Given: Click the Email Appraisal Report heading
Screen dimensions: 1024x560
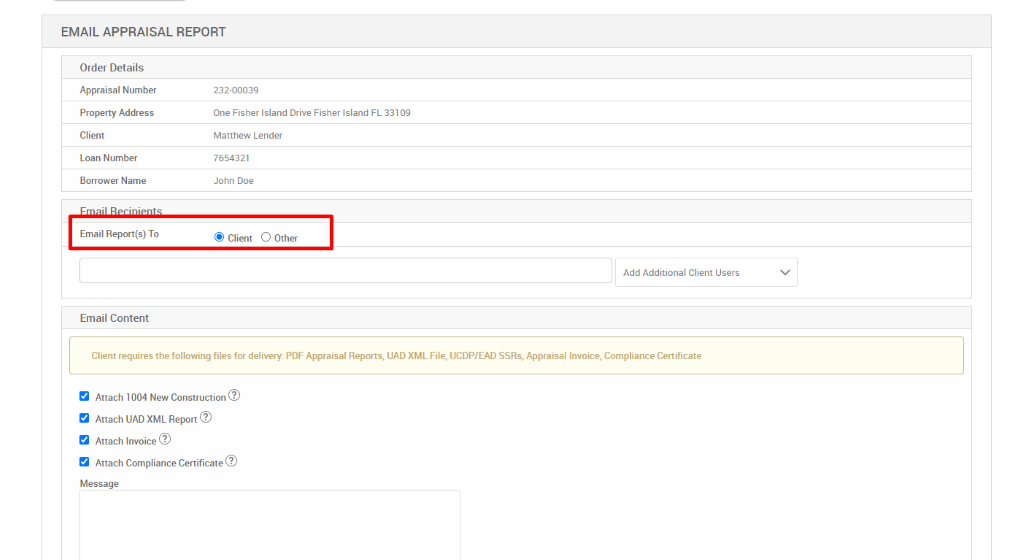Looking at the screenshot, I should tap(144, 32).
